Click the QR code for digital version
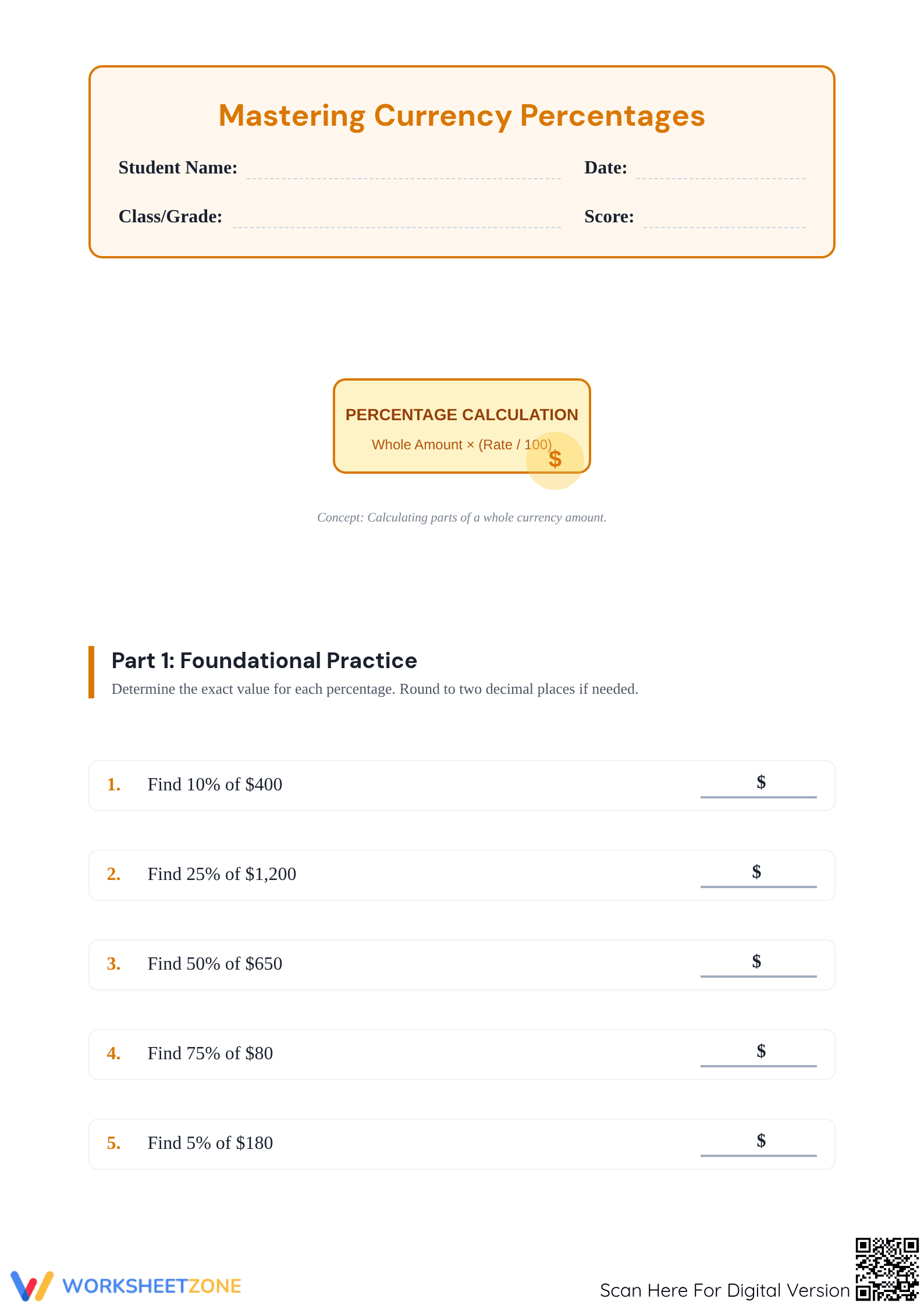The image size is (924, 1306). 887,1269
